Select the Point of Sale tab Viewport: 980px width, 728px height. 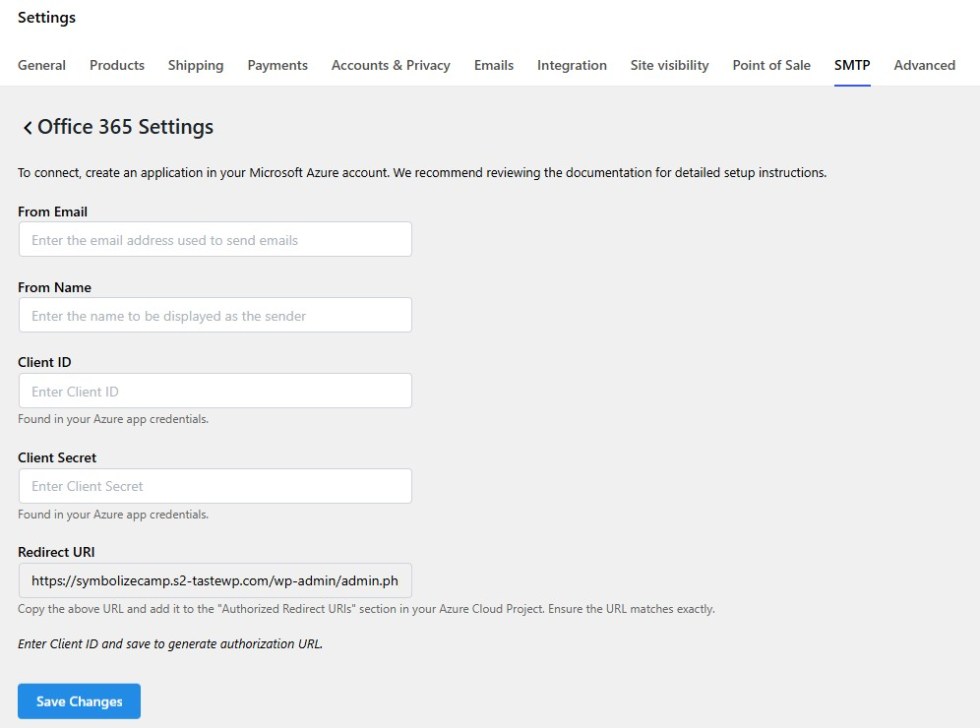point(772,65)
